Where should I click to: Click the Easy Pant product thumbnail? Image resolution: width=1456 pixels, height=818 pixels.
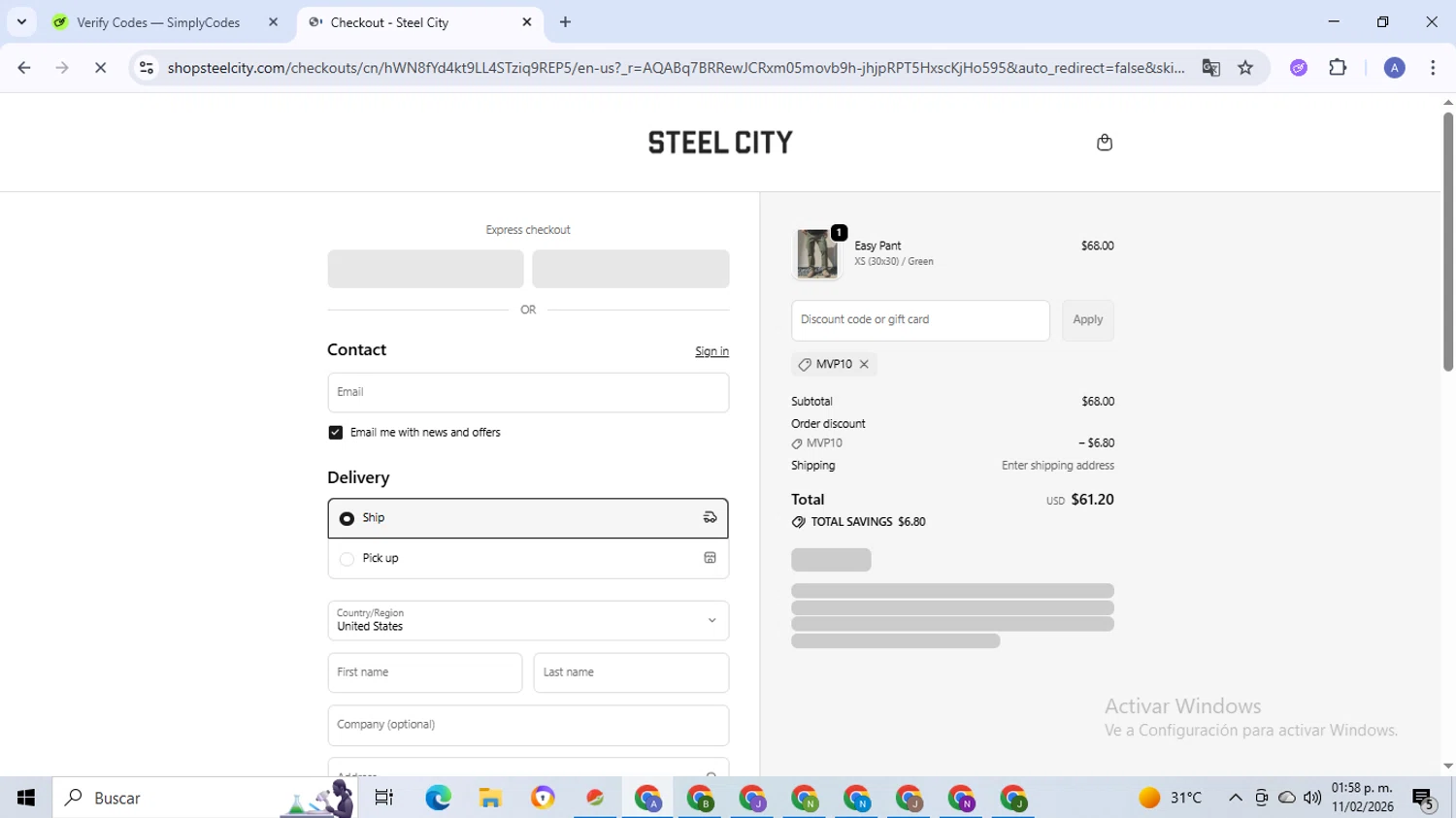(817, 253)
